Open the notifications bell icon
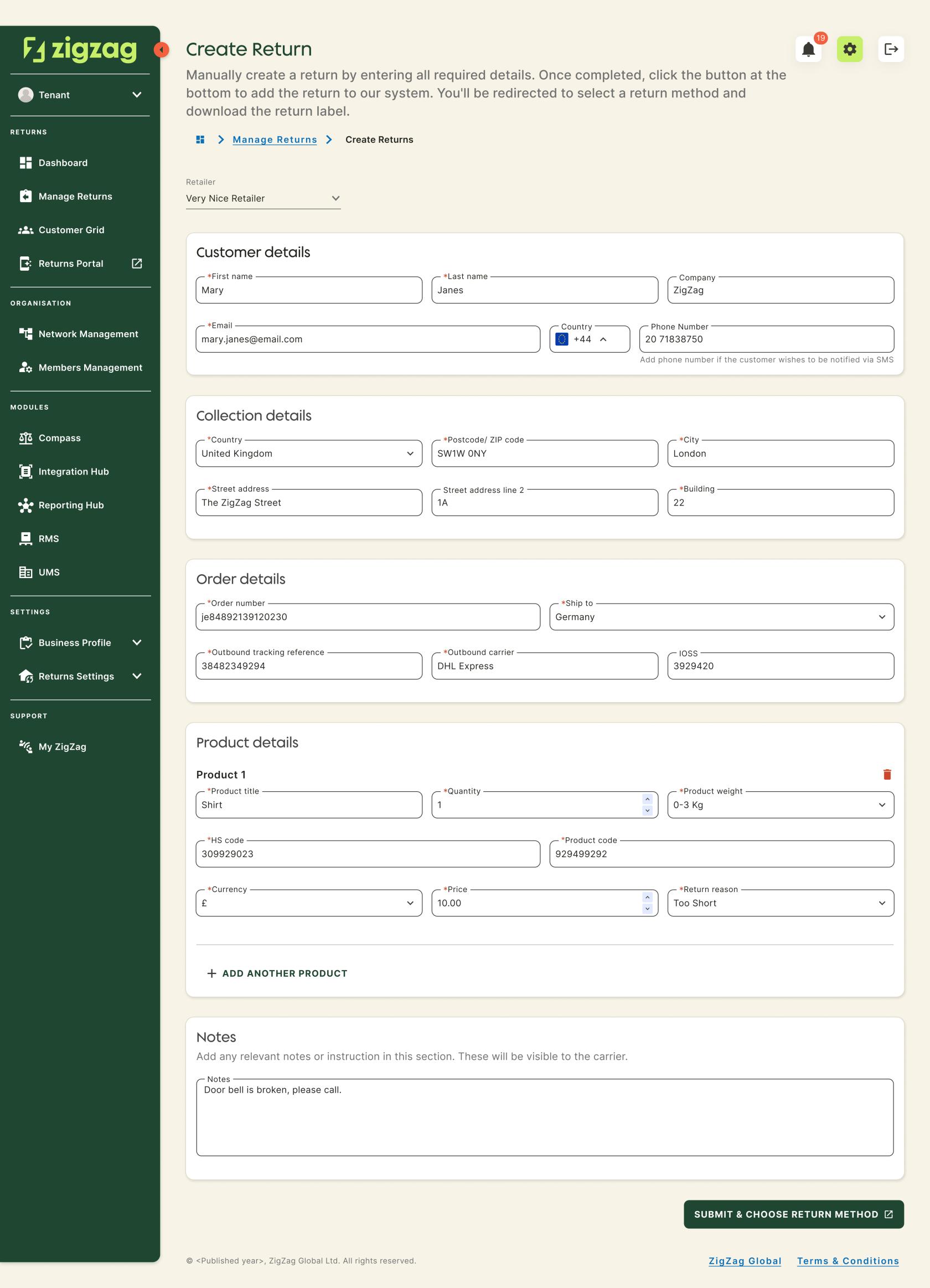930x1288 pixels. (x=808, y=50)
